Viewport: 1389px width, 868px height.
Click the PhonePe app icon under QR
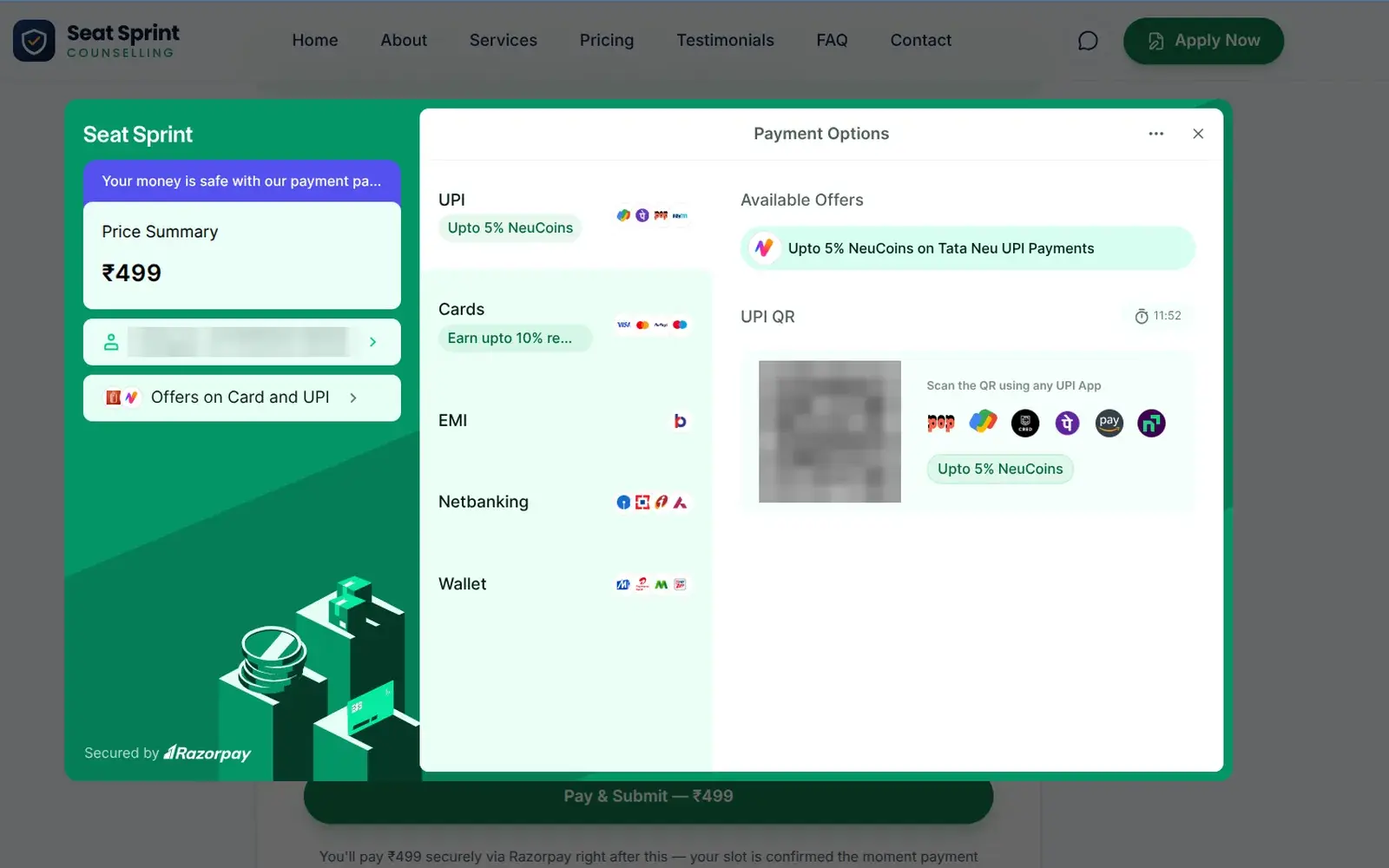(1067, 423)
